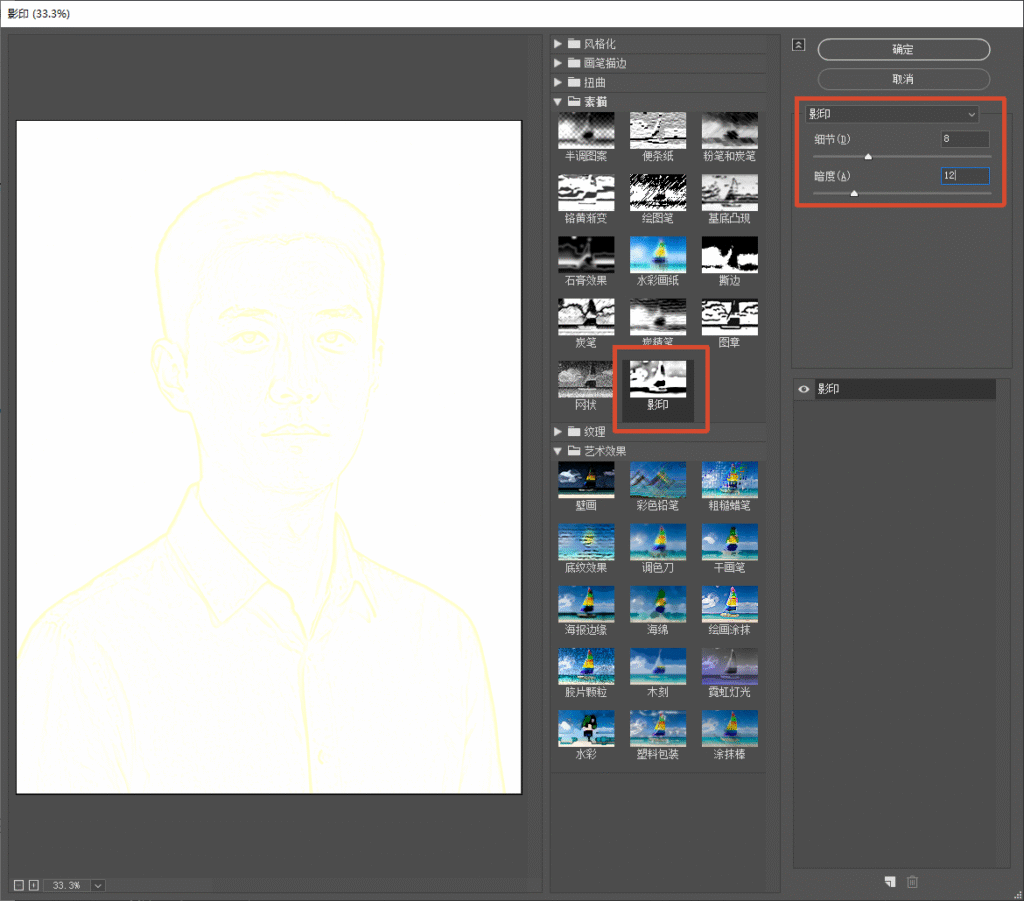Expand the 风格化 filter folder
This screenshot has width=1024, height=901.
coord(558,44)
